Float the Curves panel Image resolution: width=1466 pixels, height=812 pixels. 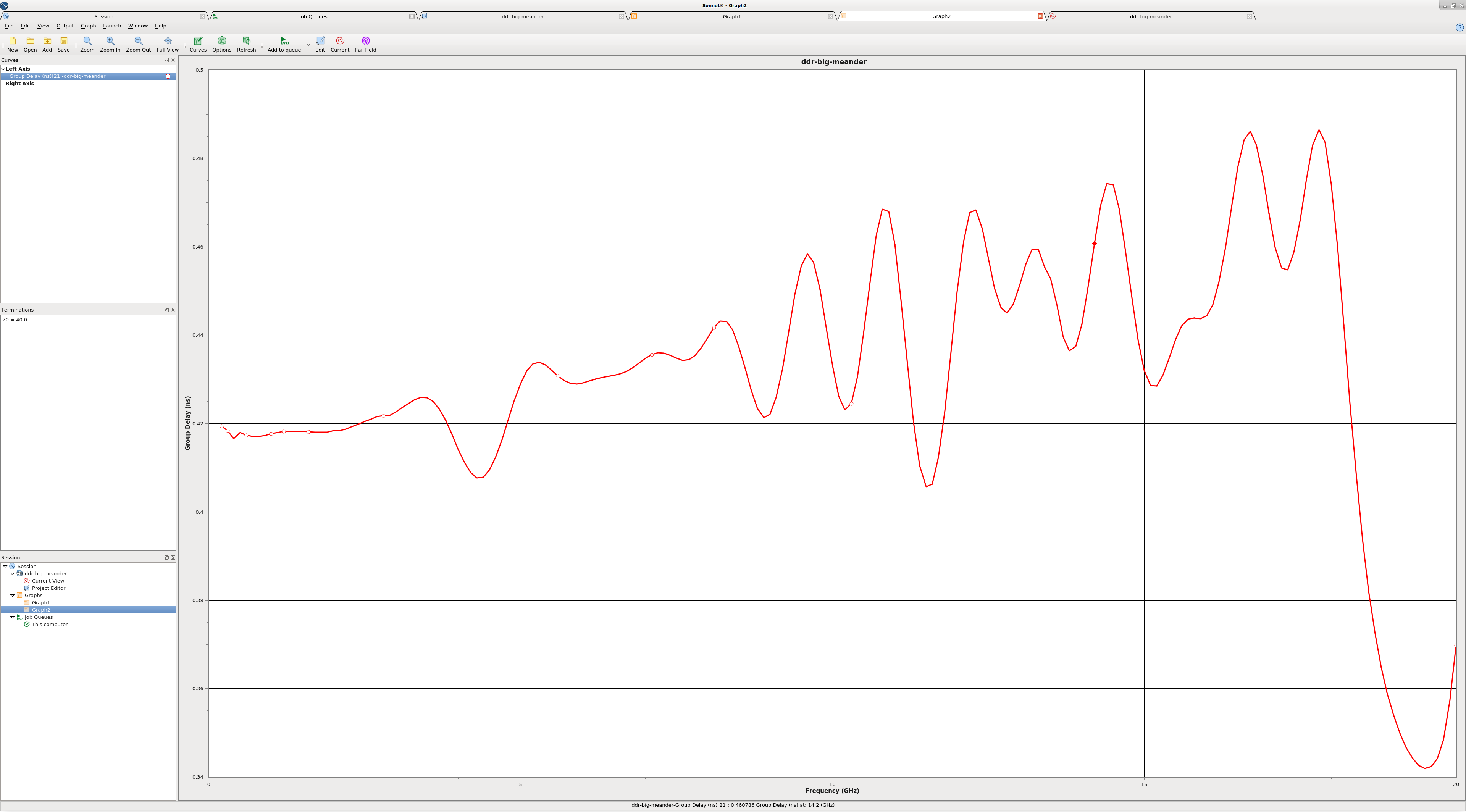pos(166,60)
